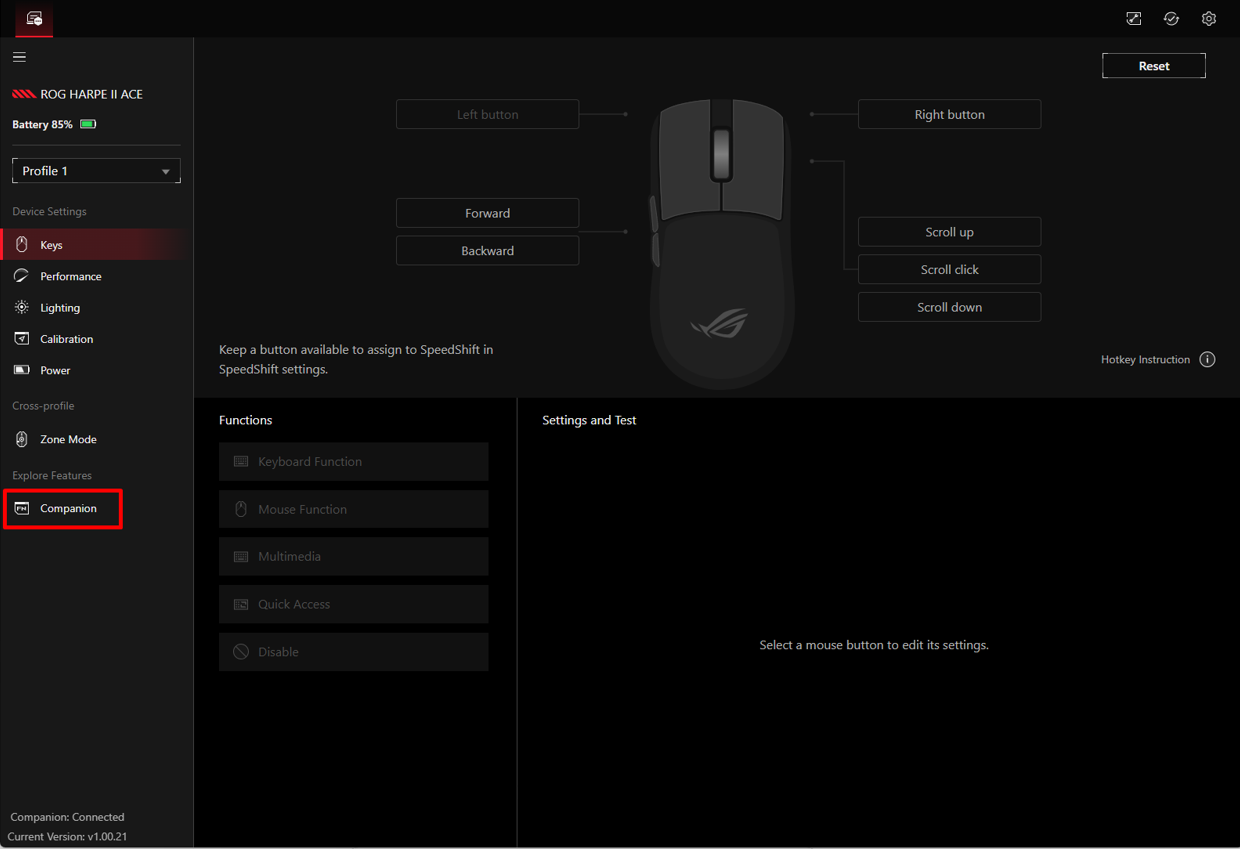Click the Multimedia icon
Viewport: 1240px width, 849px height.
pyautogui.click(x=241, y=557)
